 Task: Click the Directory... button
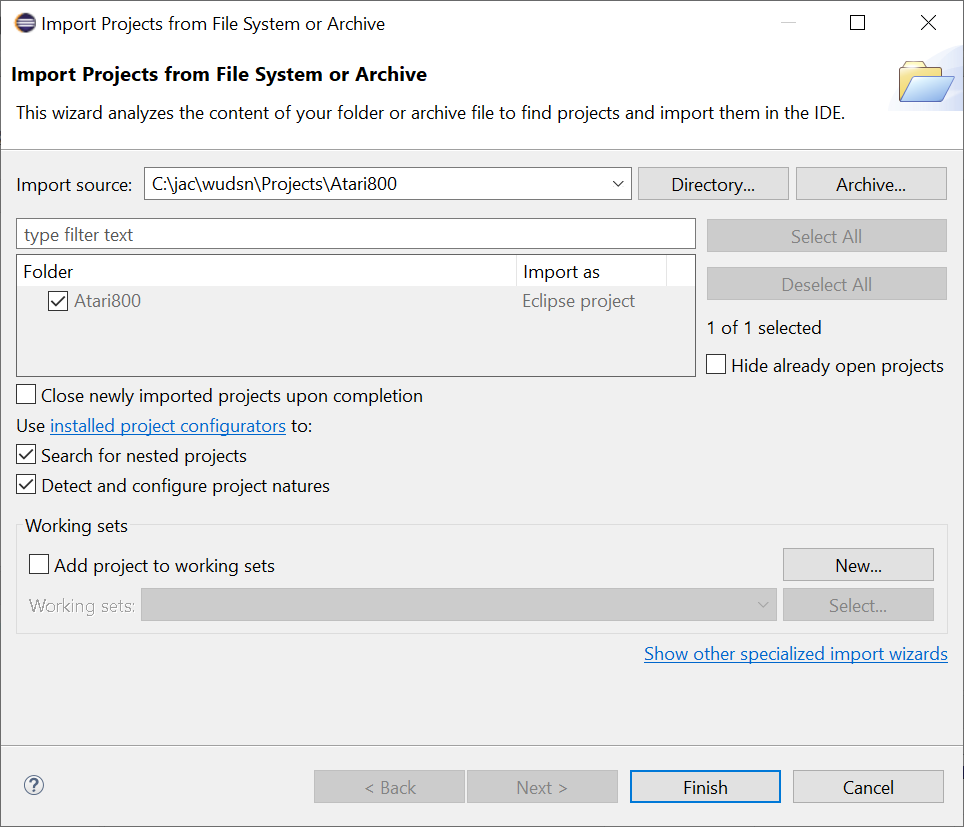(713, 184)
